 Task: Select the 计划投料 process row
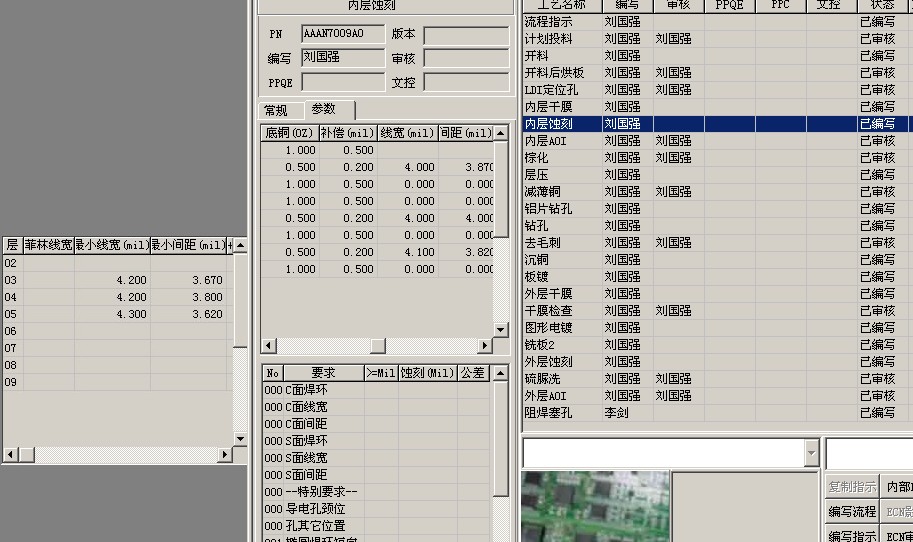point(718,38)
